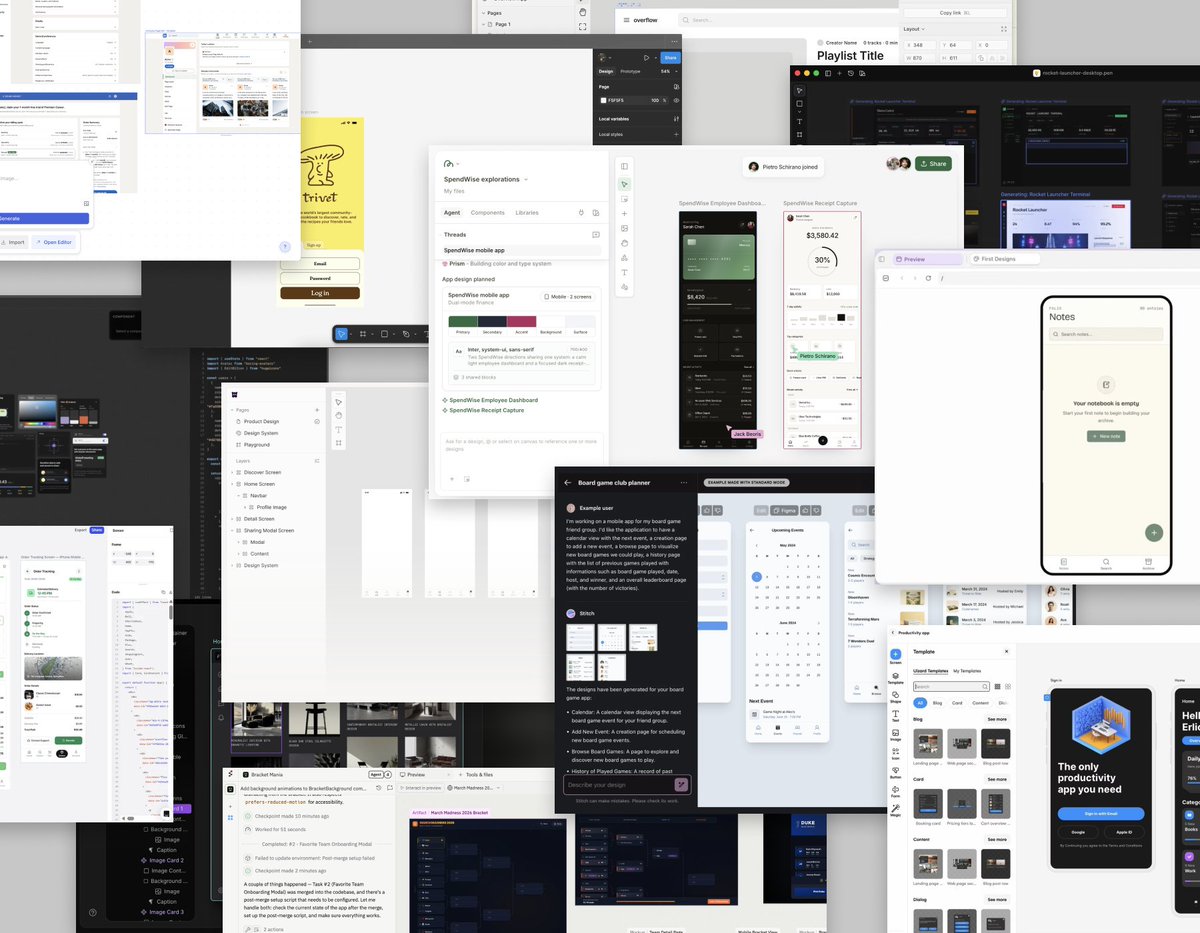Pick the Secondary navy color swatch
The height and width of the screenshot is (933, 1200).
coord(492,321)
